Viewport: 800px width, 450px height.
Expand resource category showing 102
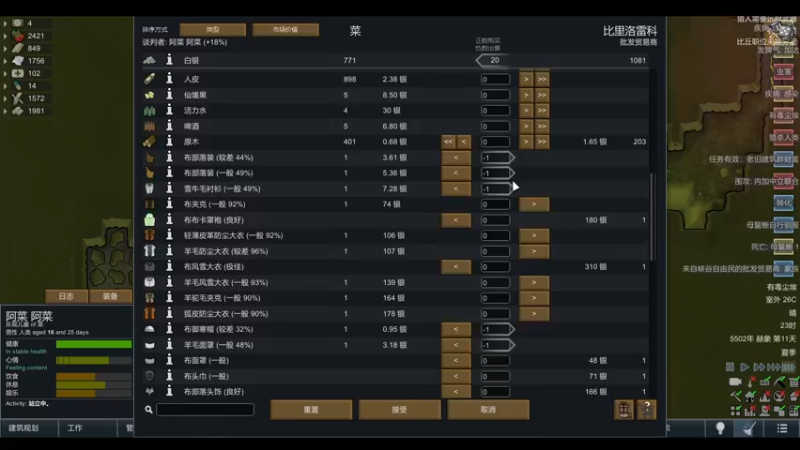point(5,73)
